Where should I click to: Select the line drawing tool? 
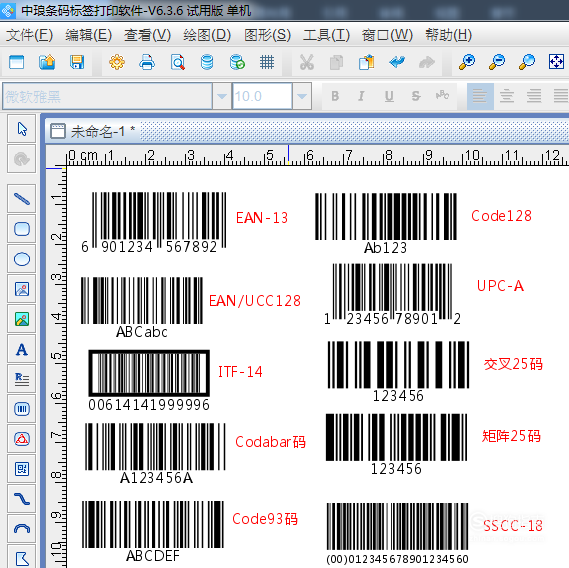pos(22,199)
